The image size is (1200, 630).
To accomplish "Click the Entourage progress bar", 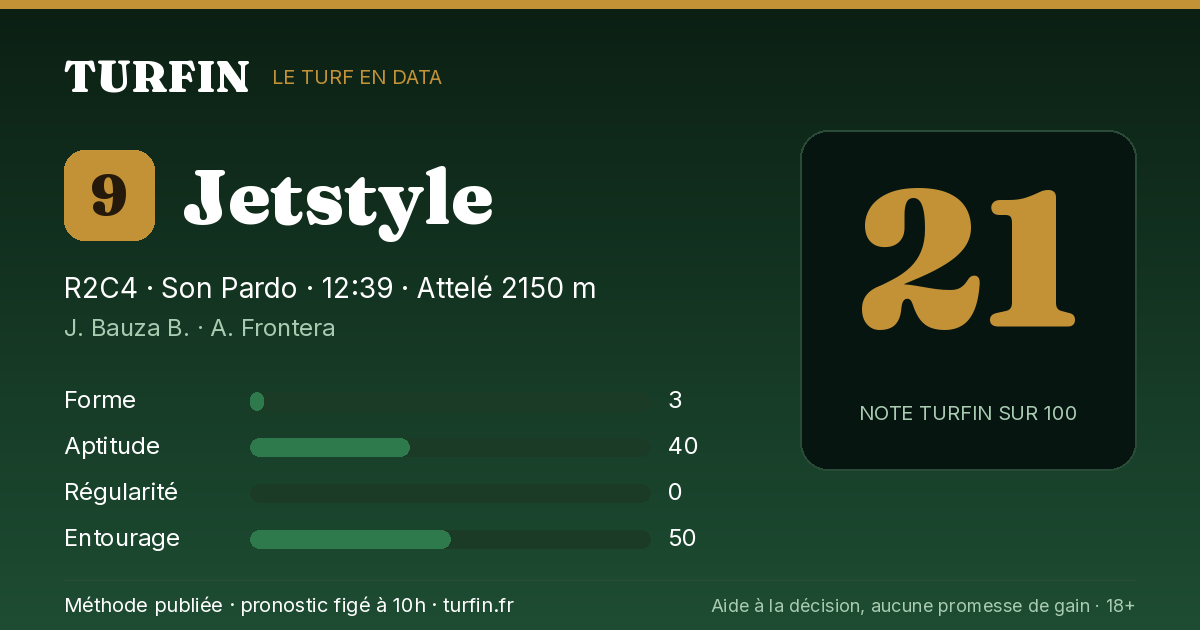I will tap(450, 540).
